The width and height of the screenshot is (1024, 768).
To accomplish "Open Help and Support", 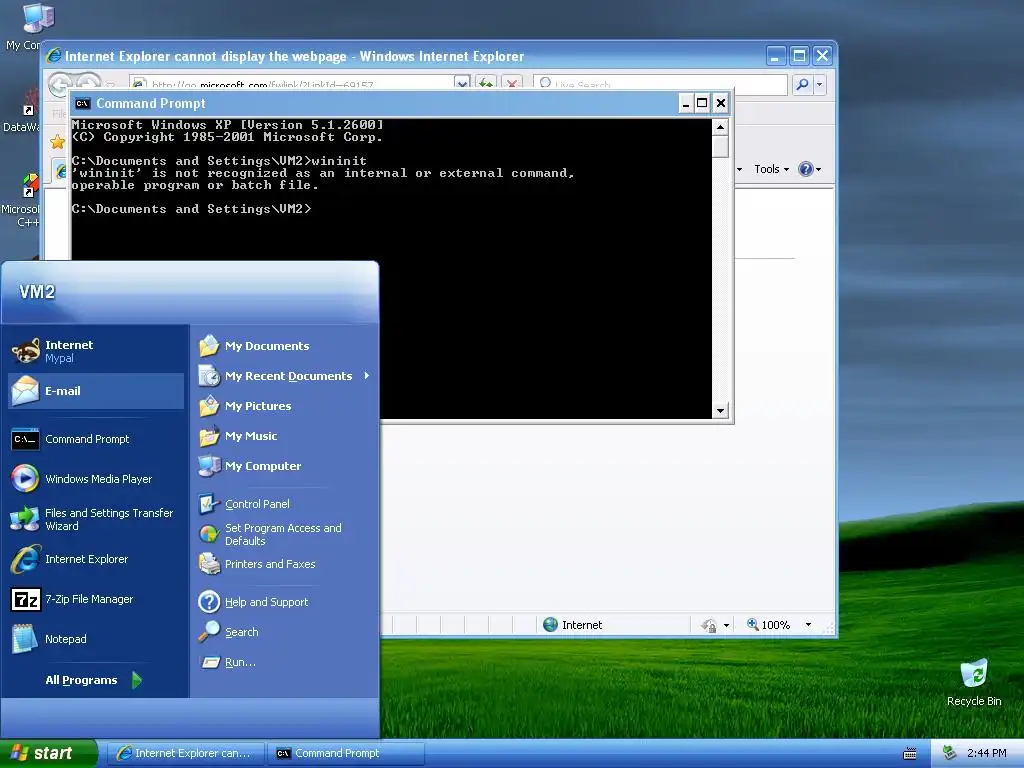I will (285, 601).
